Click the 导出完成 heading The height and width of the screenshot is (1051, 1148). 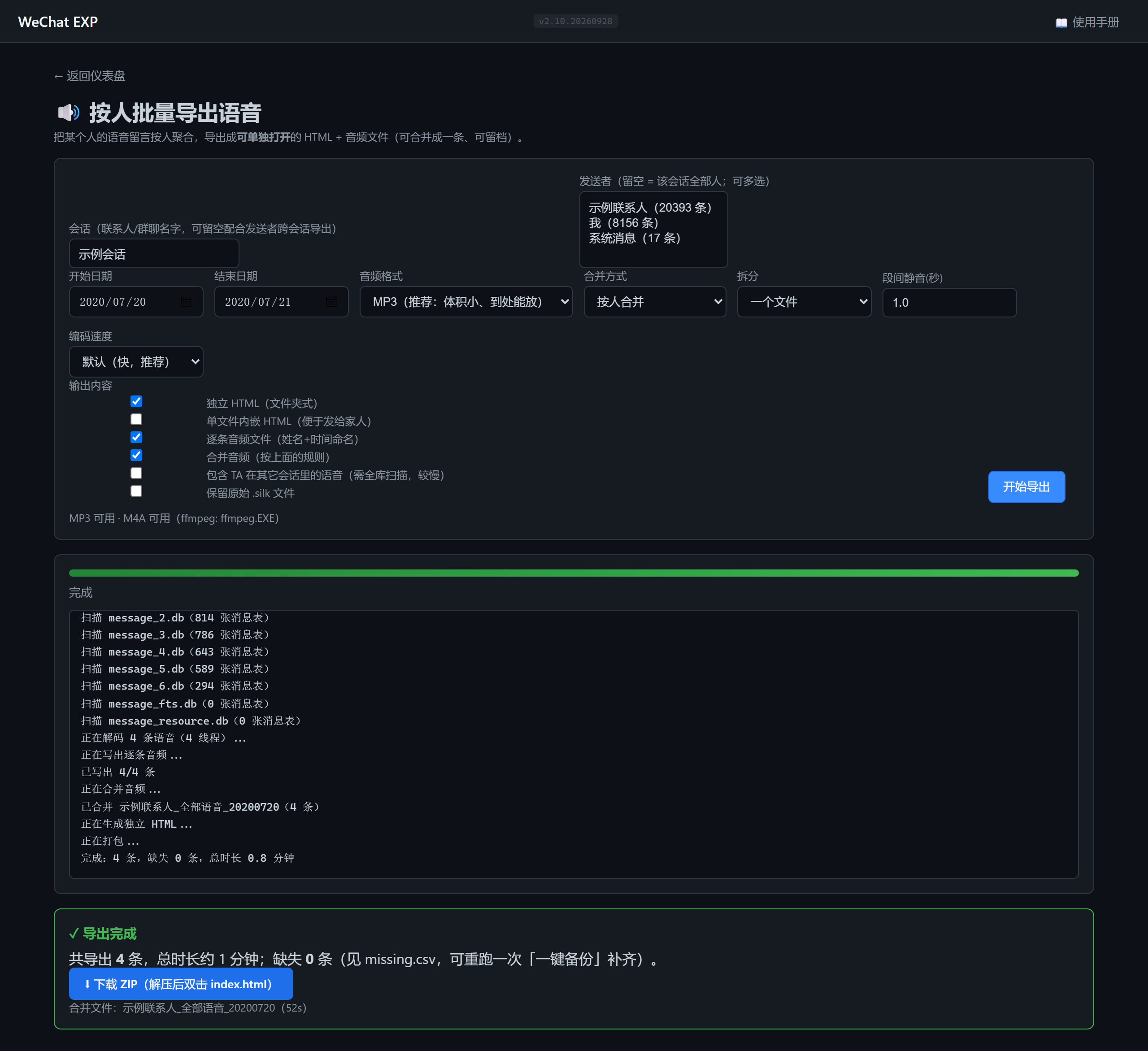click(x=103, y=934)
